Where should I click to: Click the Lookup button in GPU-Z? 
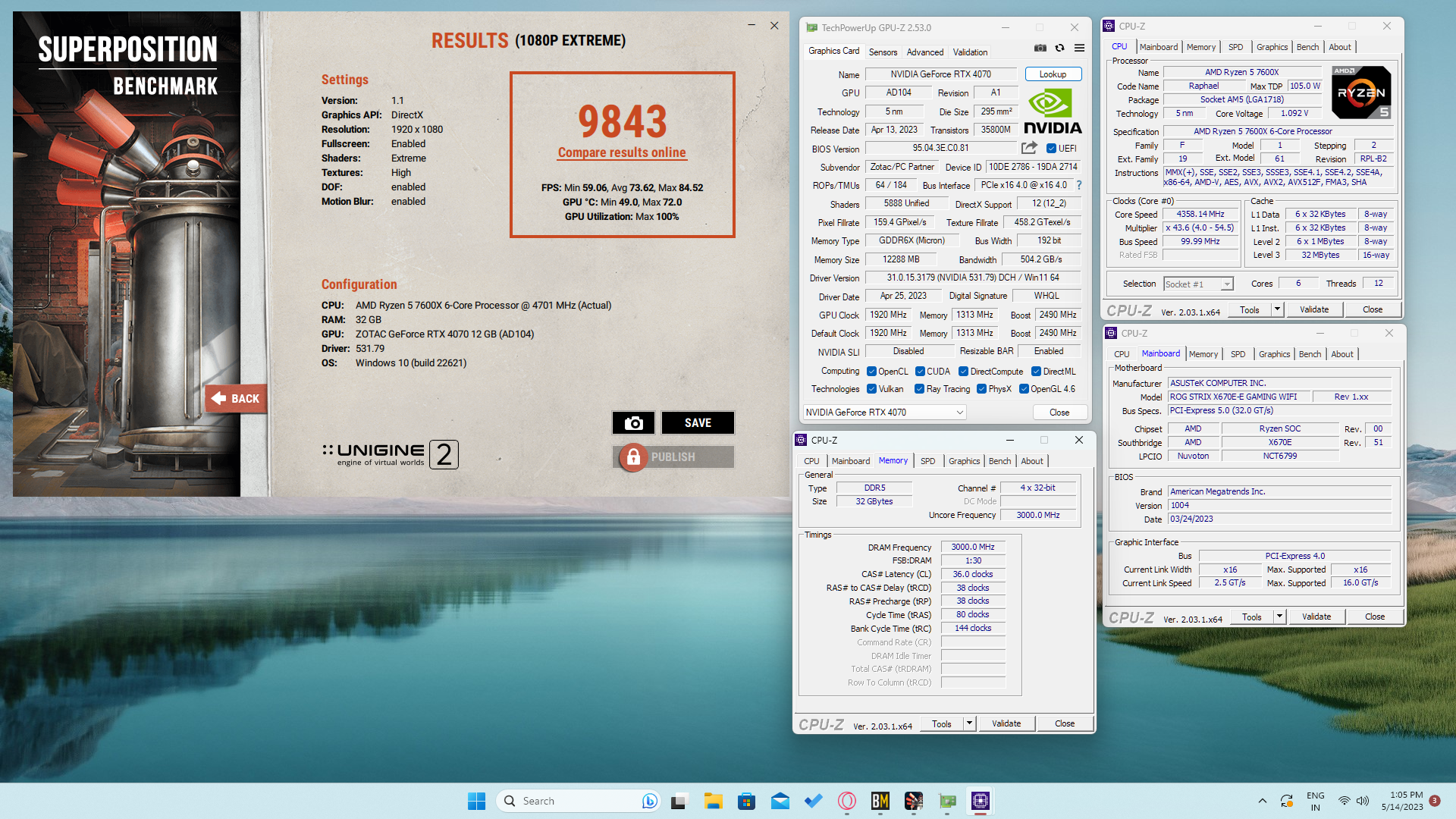pyautogui.click(x=1053, y=74)
